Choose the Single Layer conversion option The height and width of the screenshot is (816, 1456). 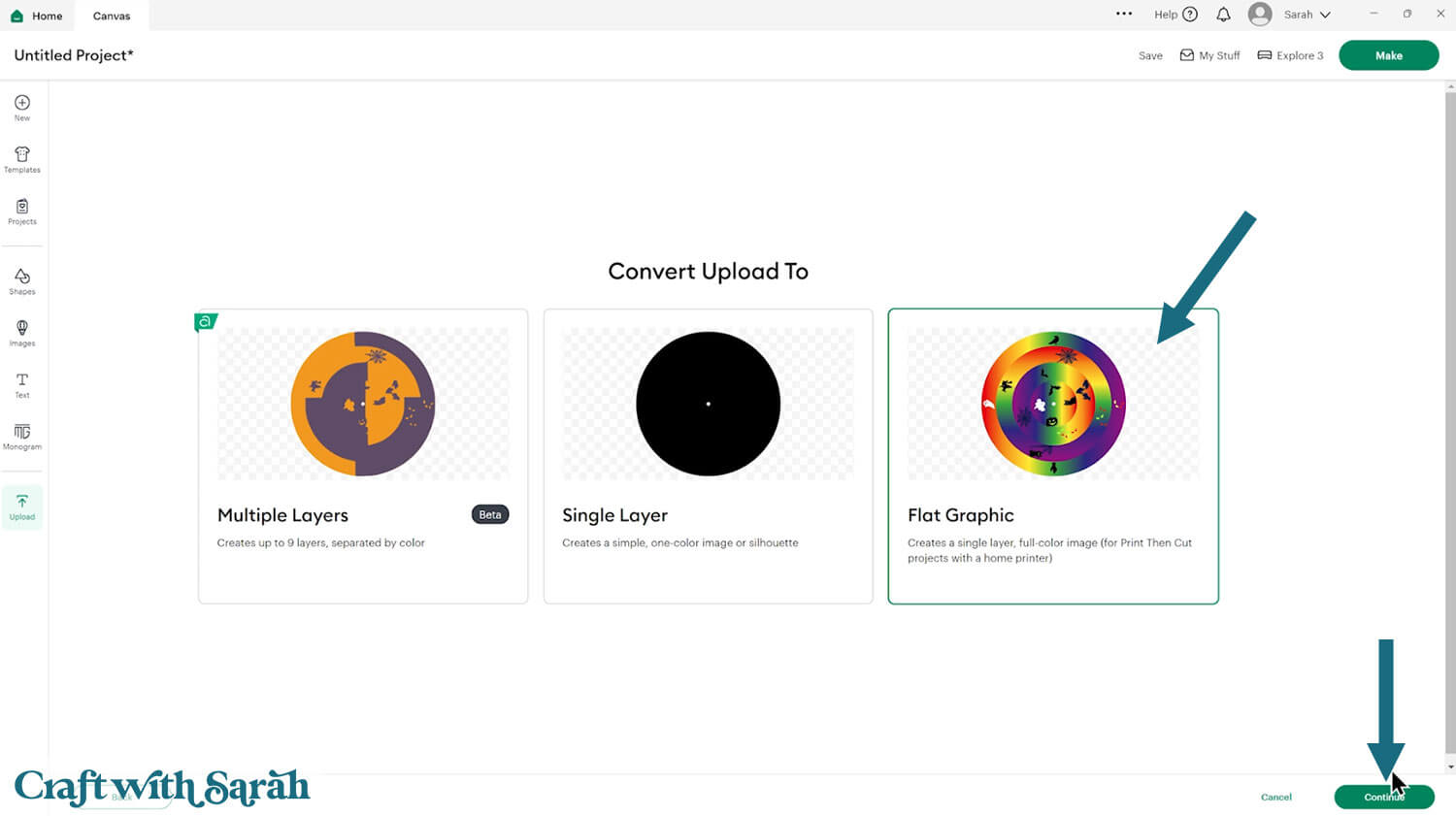708,456
